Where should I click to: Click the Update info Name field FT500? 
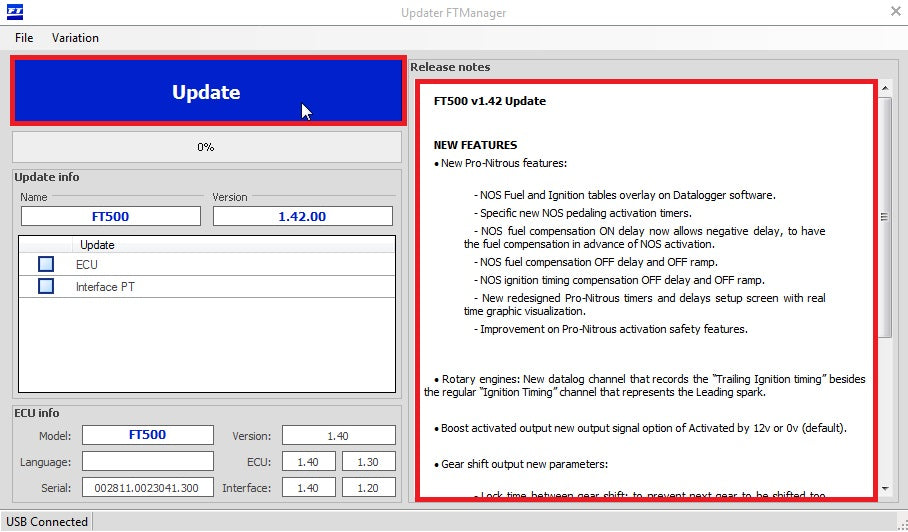tap(111, 217)
